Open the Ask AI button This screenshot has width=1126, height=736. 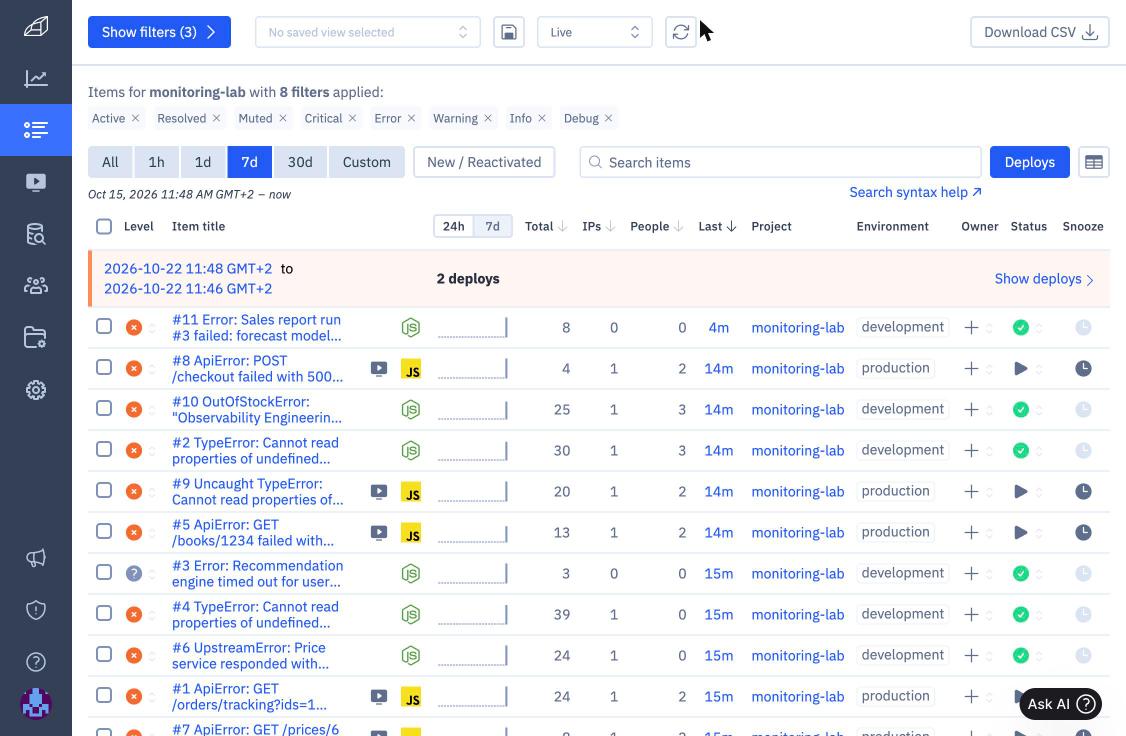point(1061,704)
